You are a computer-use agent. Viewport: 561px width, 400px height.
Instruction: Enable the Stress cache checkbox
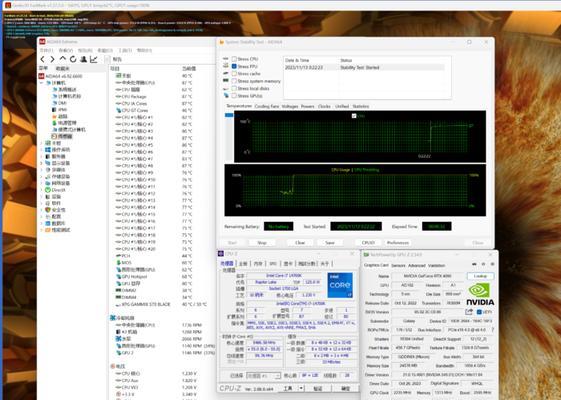(x=234, y=74)
